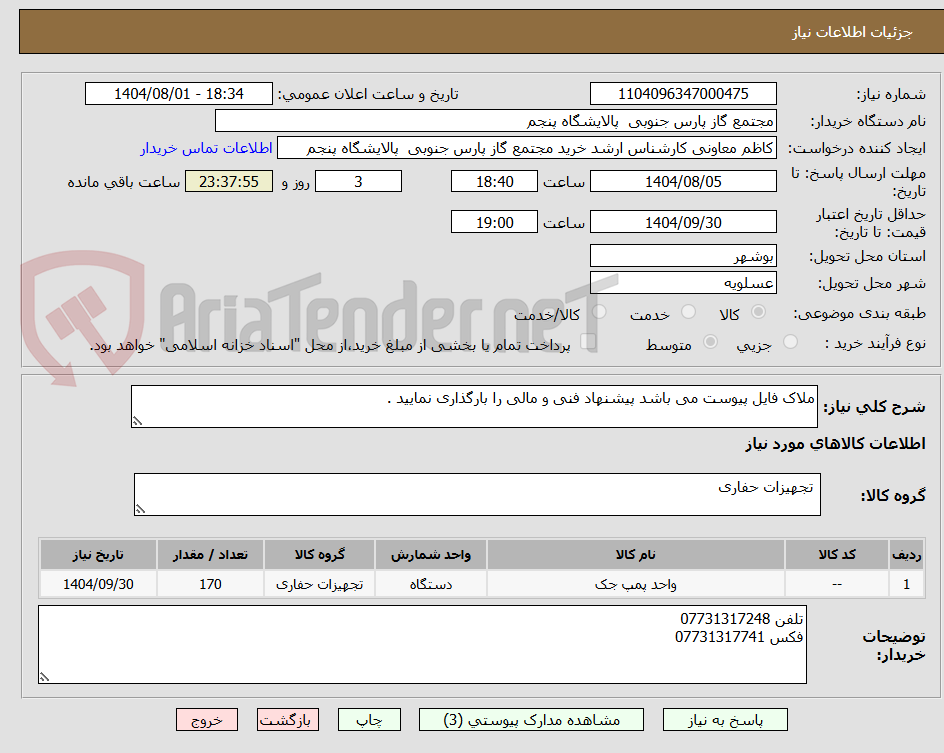Click the بازگشت button
The image size is (944, 753).
coord(288,719)
